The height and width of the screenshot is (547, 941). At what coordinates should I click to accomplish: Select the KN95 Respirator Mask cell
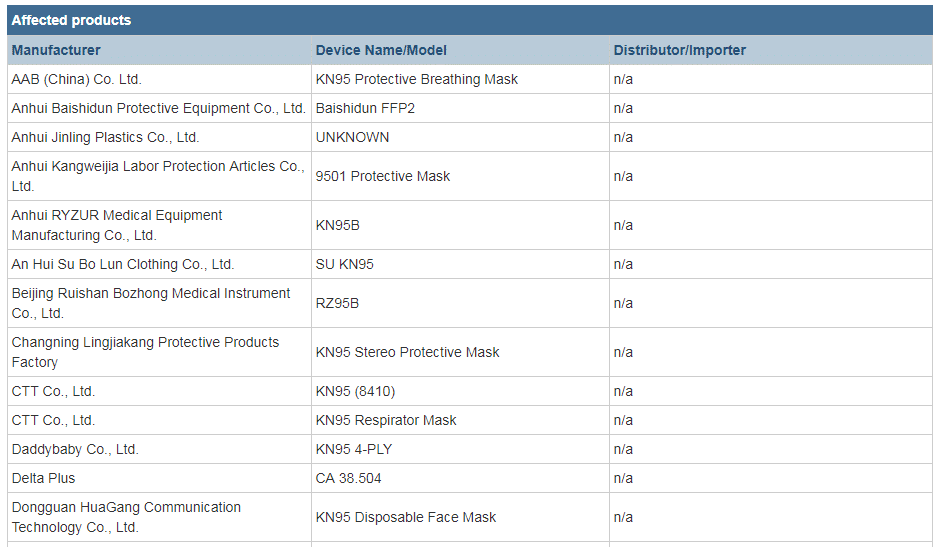[x=460, y=420]
